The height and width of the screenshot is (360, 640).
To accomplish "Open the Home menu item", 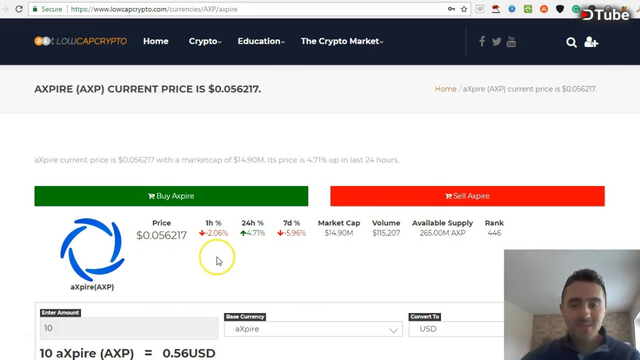I will (156, 41).
